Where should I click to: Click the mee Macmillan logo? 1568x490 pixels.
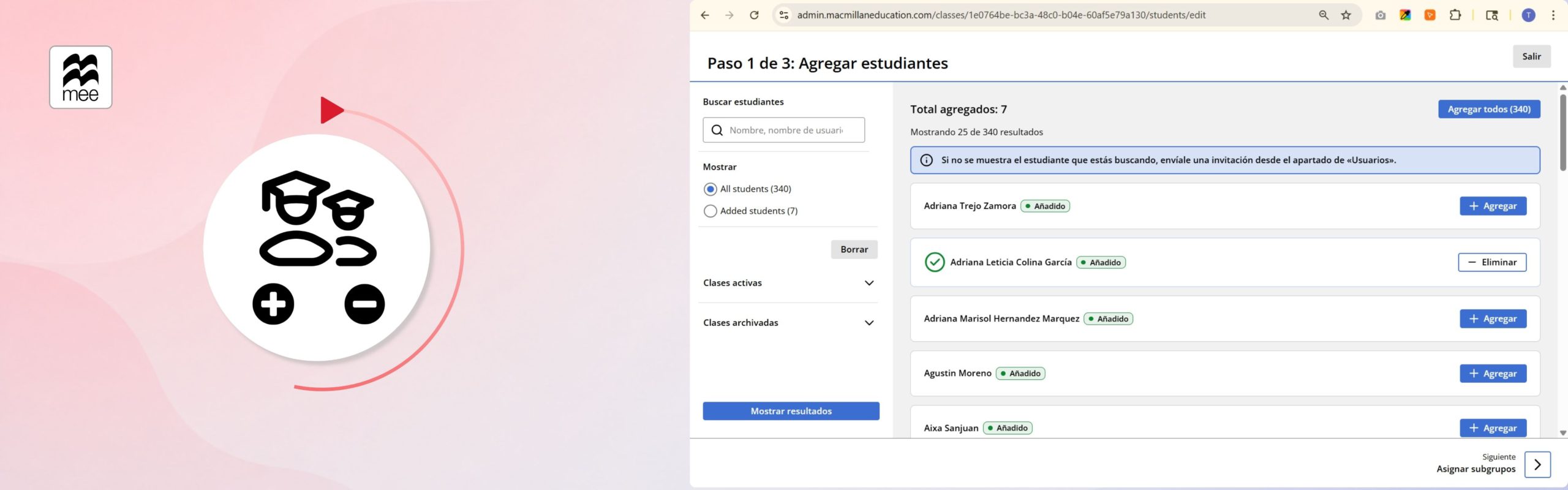click(x=81, y=77)
